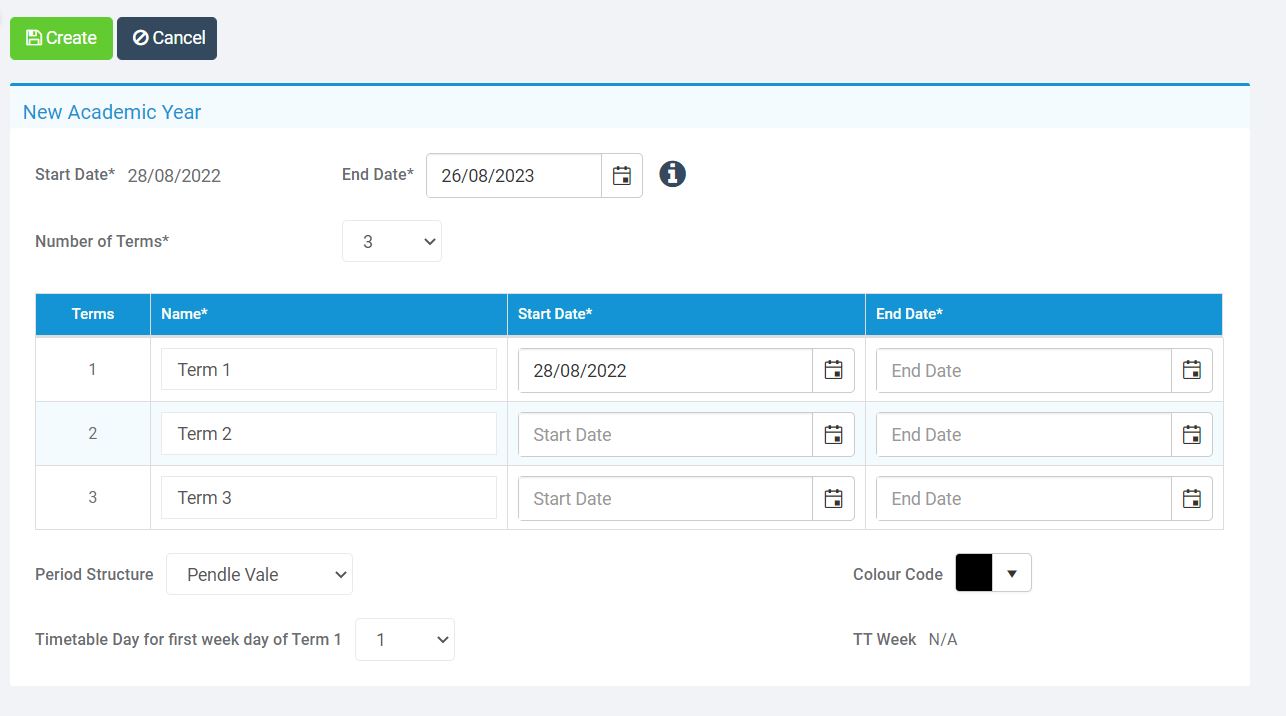The width and height of the screenshot is (1286, 716).
Task: Open the calendar picker for Term 3 Start Date
Action: [x=833, y=498]
